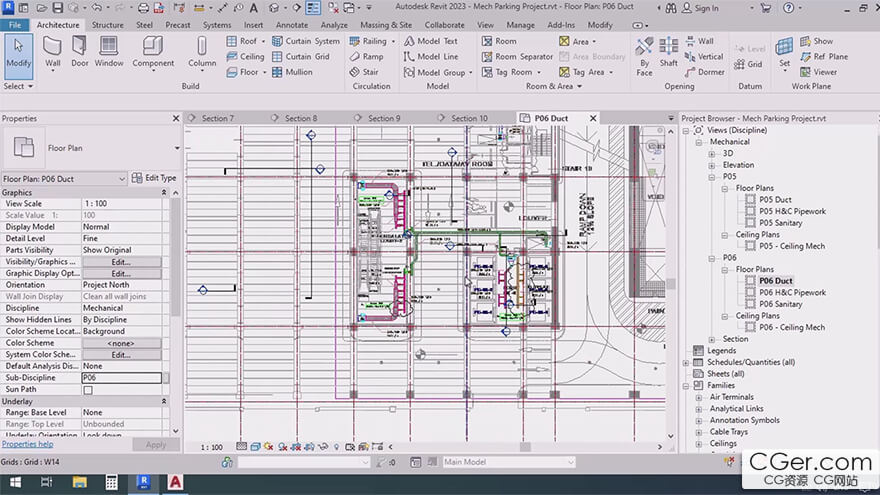The image size is (880, 495).
Task: Expand the 3D views node
Action: pyautogui.click(x=712, y=154)
